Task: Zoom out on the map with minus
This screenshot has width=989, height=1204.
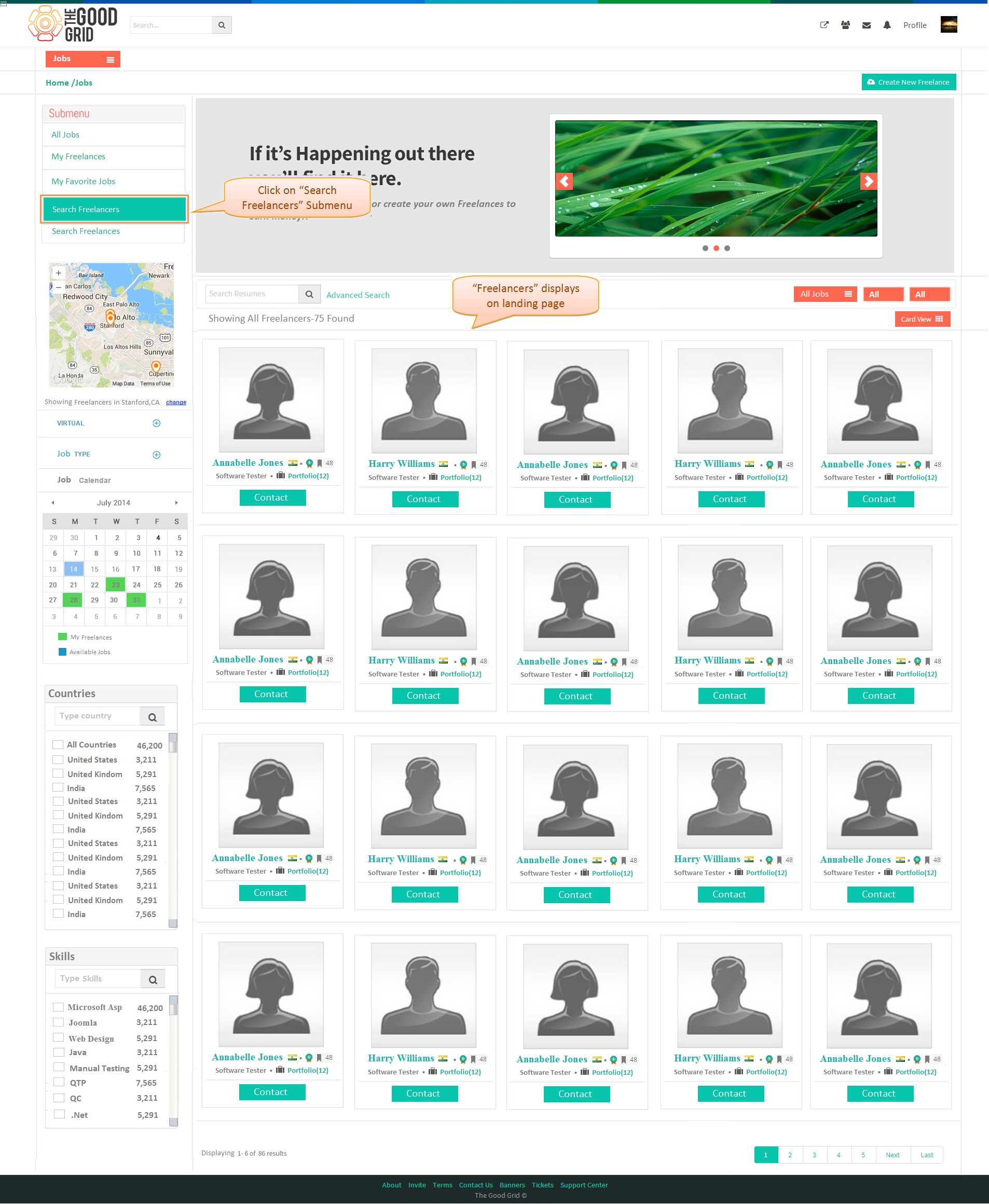Action: [x=58, y=287]
